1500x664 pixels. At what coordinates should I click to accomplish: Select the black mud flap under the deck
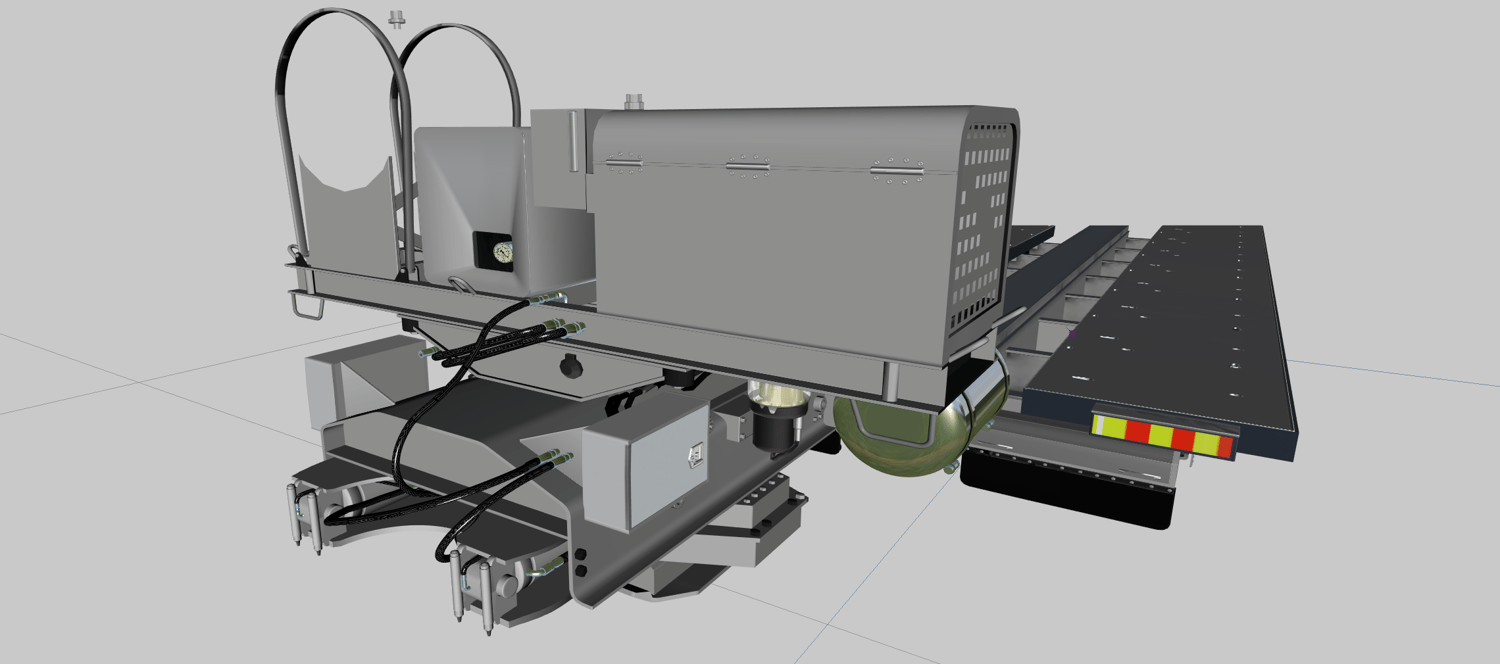1066,489
